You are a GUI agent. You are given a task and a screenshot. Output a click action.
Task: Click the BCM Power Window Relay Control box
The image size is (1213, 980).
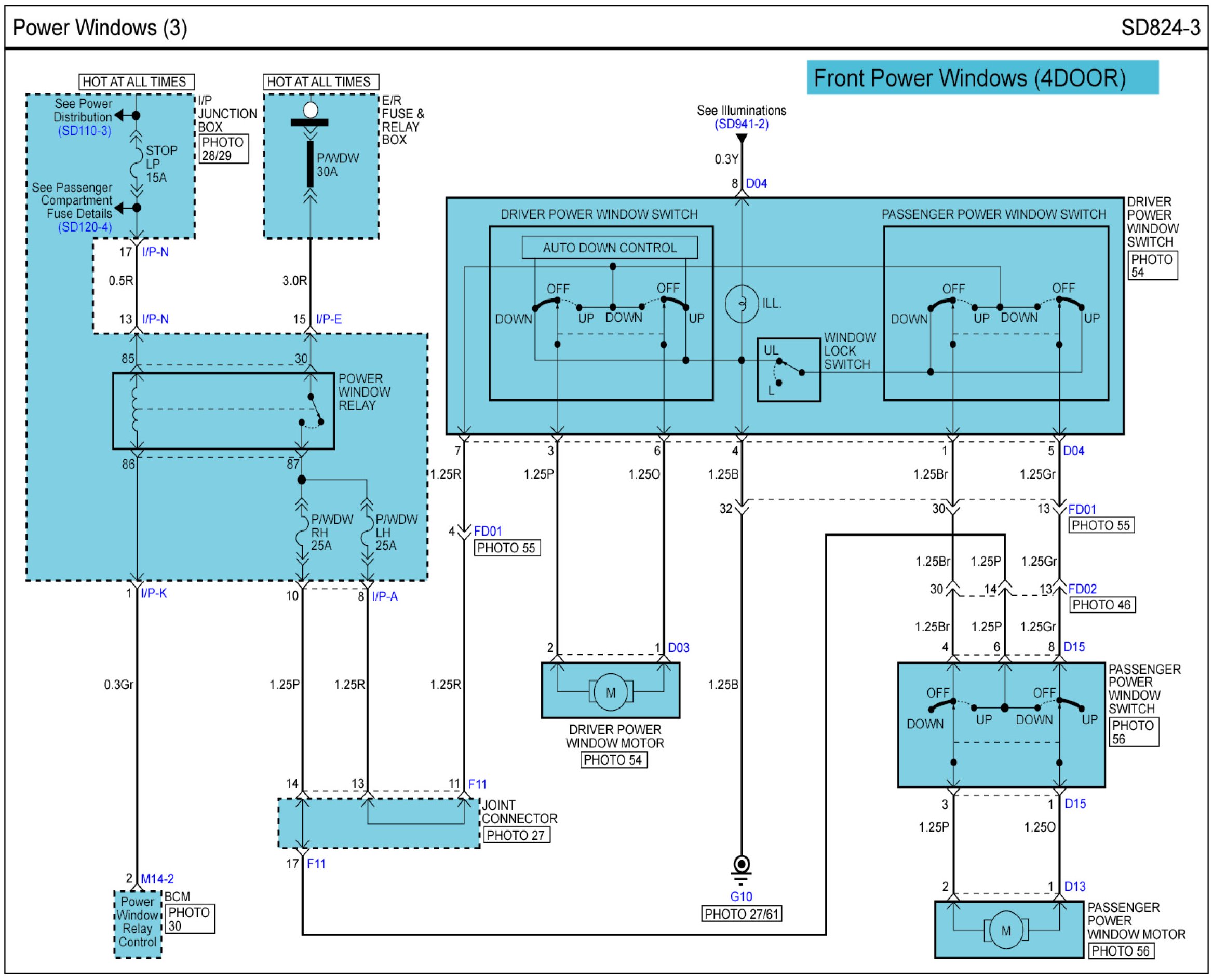pyautogui.click(x=137, y=923)
